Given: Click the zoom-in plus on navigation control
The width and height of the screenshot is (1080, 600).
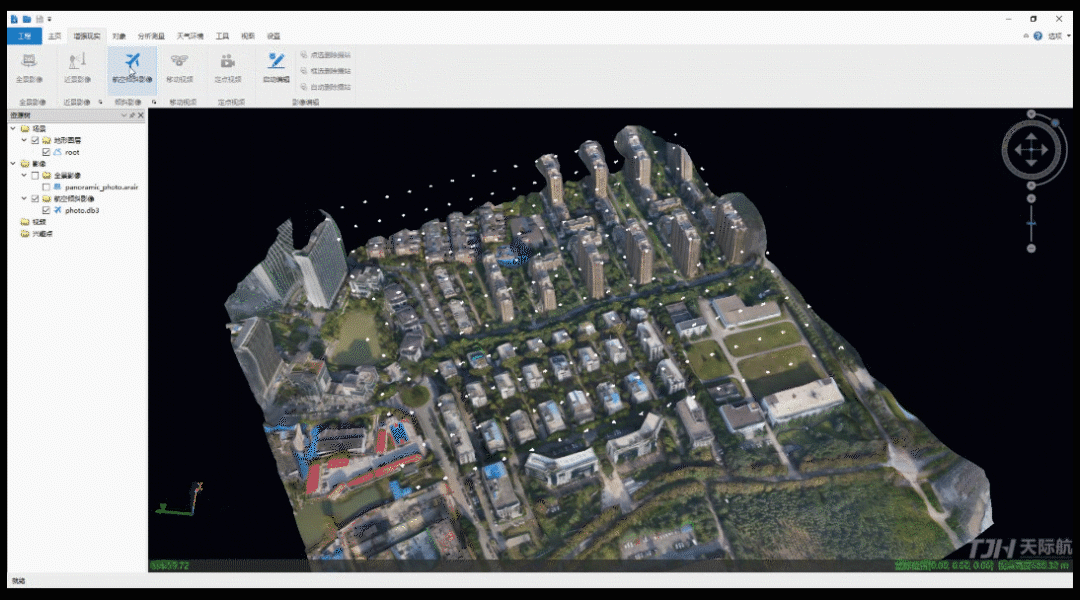Looking at the screenshot, I should tap(1031, 199).
